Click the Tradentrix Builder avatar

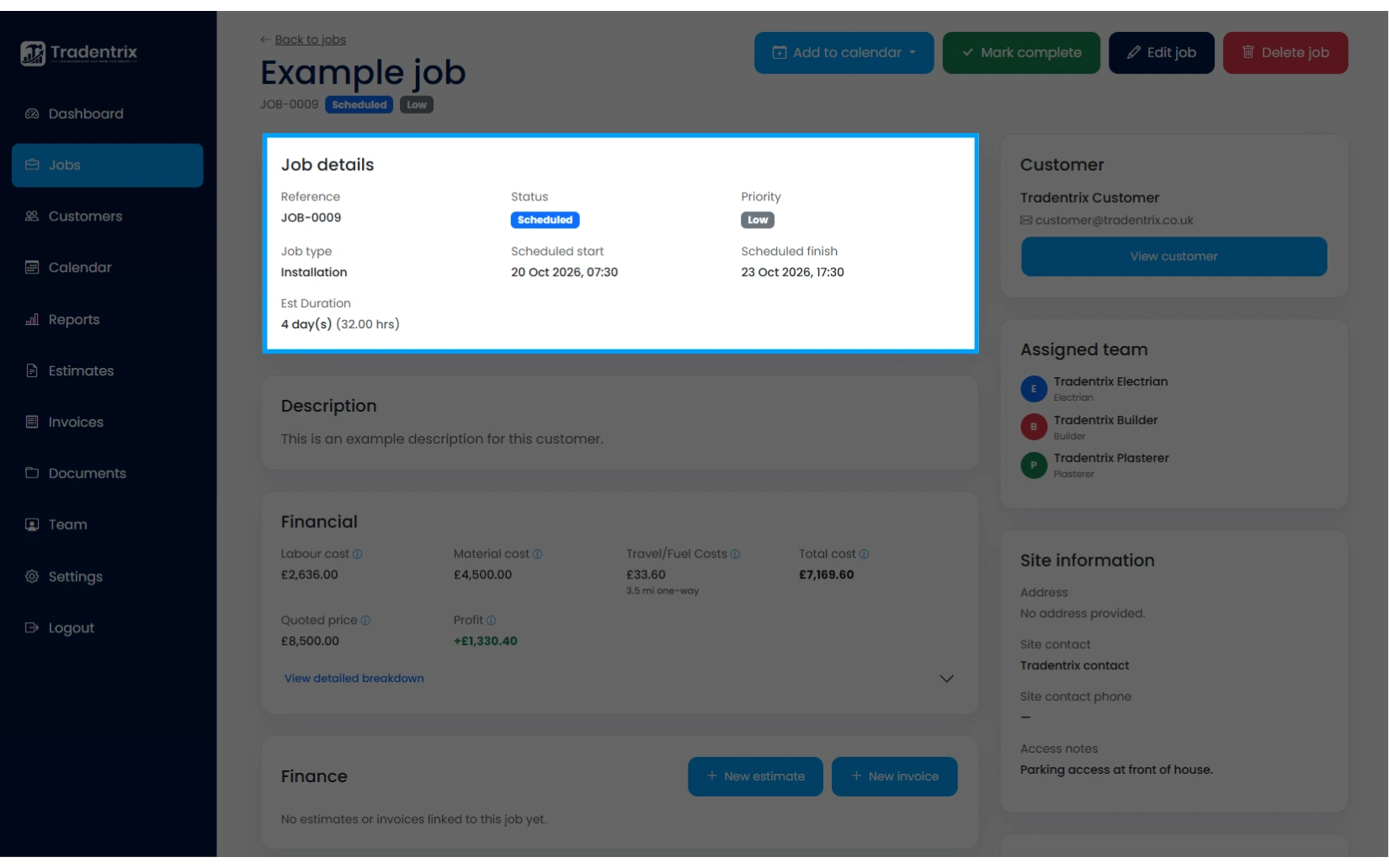1034,427
